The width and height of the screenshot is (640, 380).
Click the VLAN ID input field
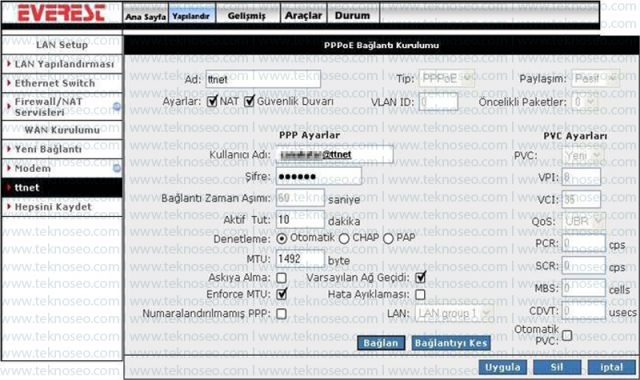tap(438, 102)
